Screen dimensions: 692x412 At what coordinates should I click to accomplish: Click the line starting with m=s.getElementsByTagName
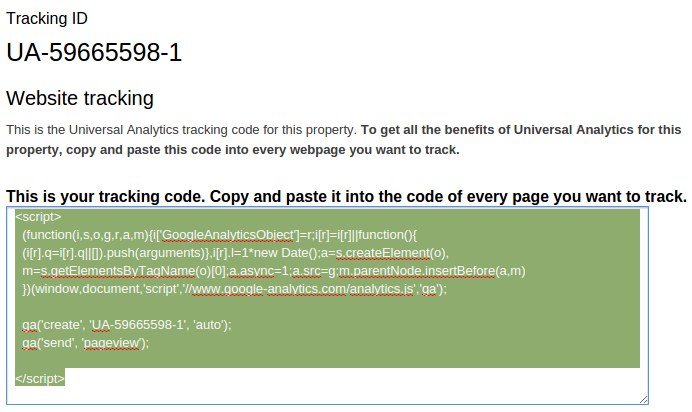pos(270,270)
